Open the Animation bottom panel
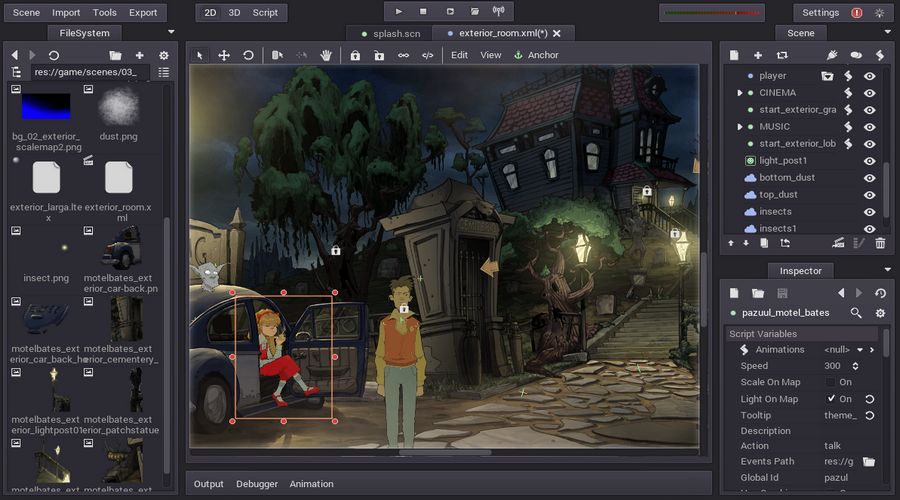 [311, 484]
